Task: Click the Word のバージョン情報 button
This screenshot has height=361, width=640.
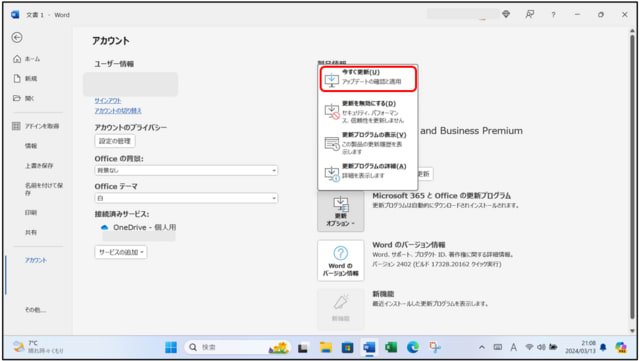Action: (x=340, y=261)
